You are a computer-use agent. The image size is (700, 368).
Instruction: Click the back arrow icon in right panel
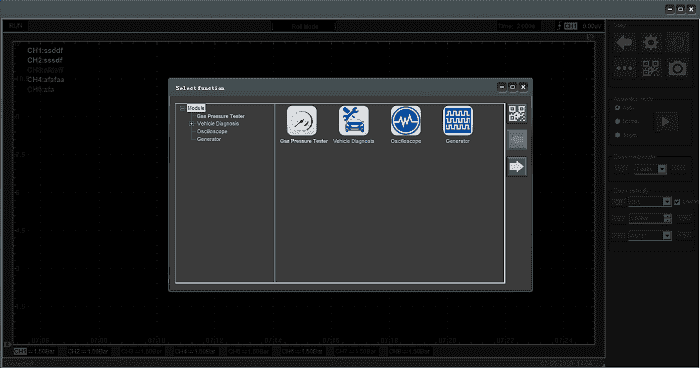pyautogui.click(x=624, y=42)
